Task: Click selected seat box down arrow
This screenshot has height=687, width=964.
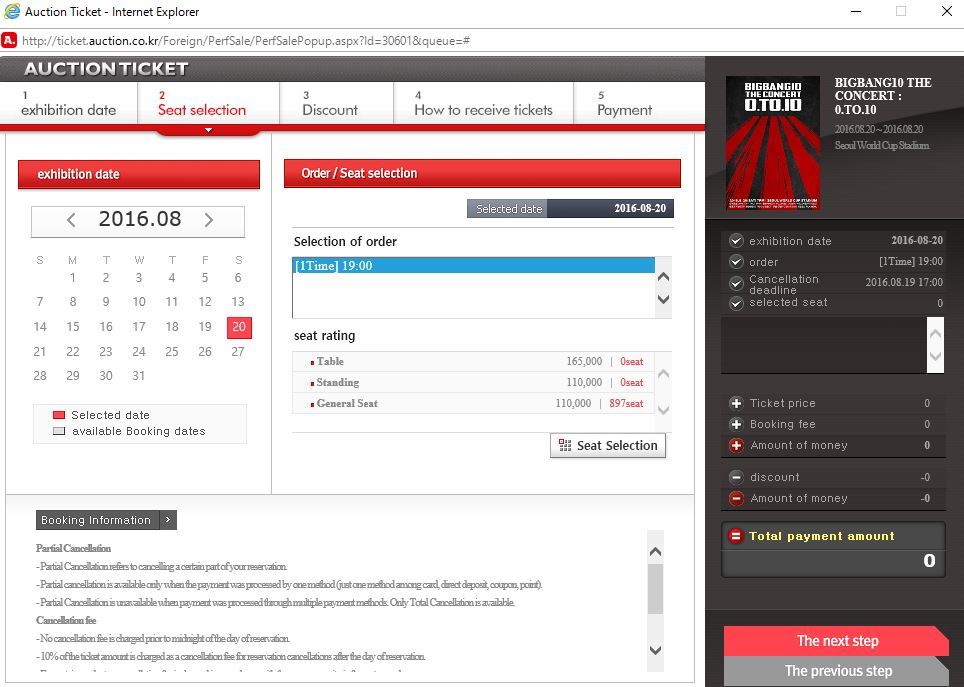Action: 935,356
